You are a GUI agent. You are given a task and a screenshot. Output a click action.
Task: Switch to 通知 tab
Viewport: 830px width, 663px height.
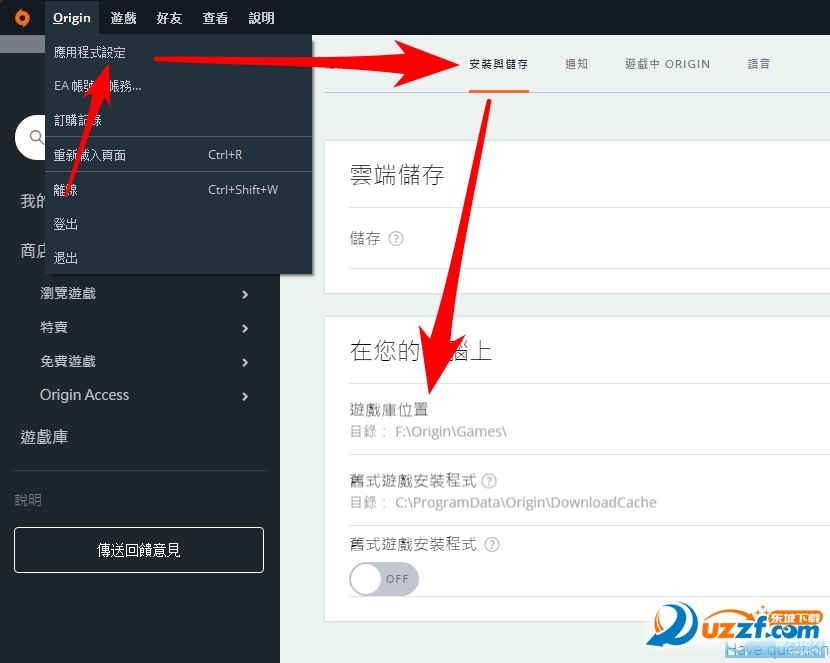576,64
